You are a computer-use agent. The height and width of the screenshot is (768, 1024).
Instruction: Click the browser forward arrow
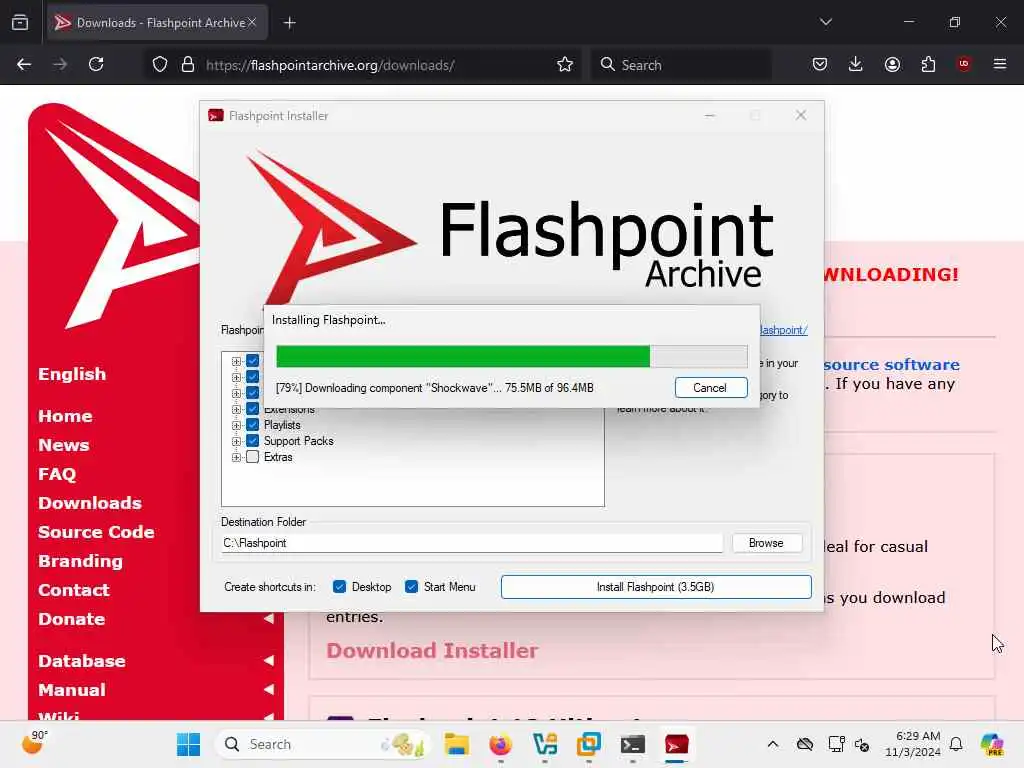[60, 64]
